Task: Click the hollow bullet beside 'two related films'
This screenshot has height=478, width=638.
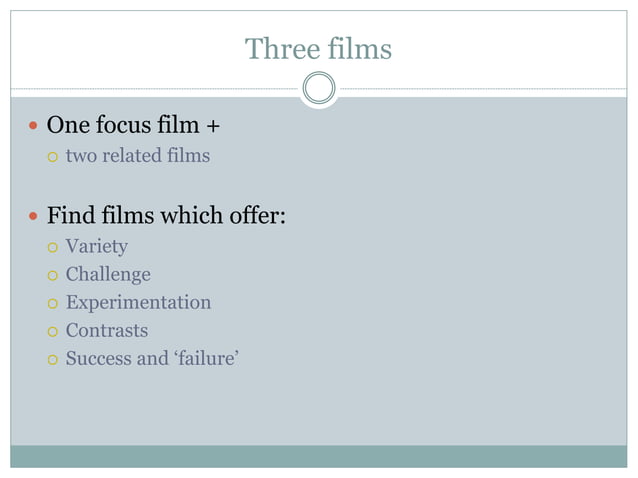Action: coord(52,157)
